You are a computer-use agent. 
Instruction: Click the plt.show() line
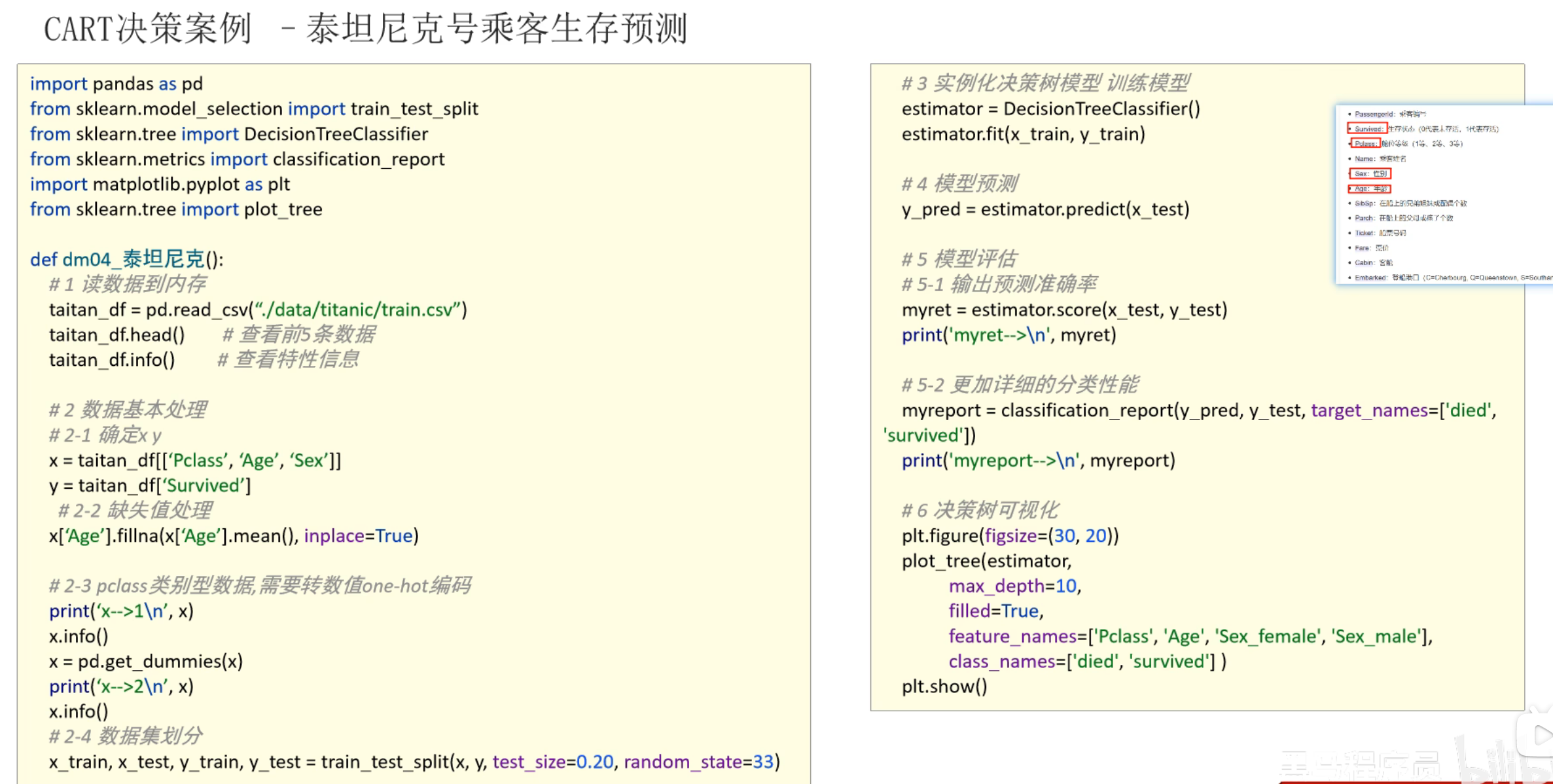944,686
